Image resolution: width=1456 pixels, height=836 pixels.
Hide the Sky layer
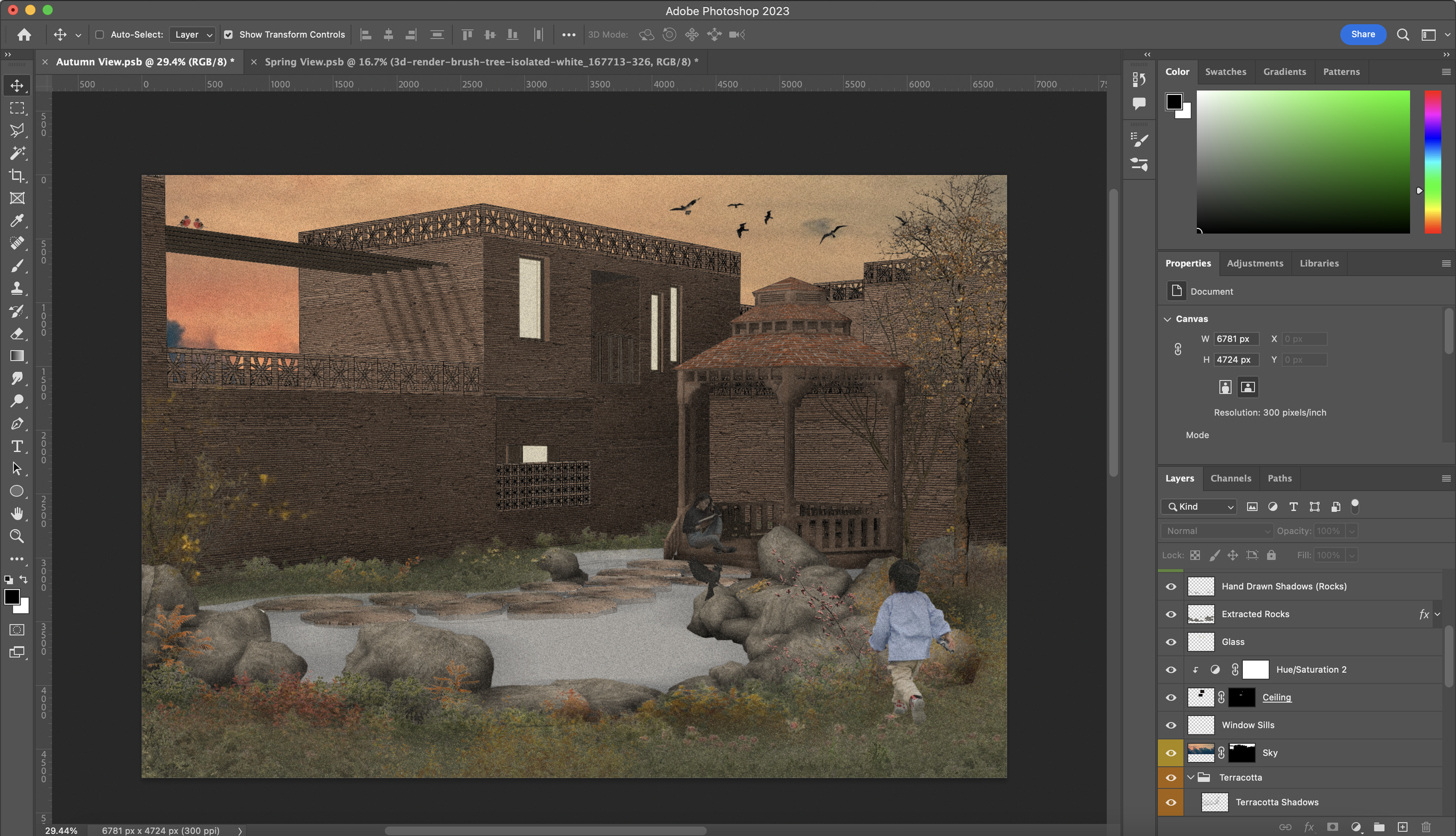(x=1171, y=753)
